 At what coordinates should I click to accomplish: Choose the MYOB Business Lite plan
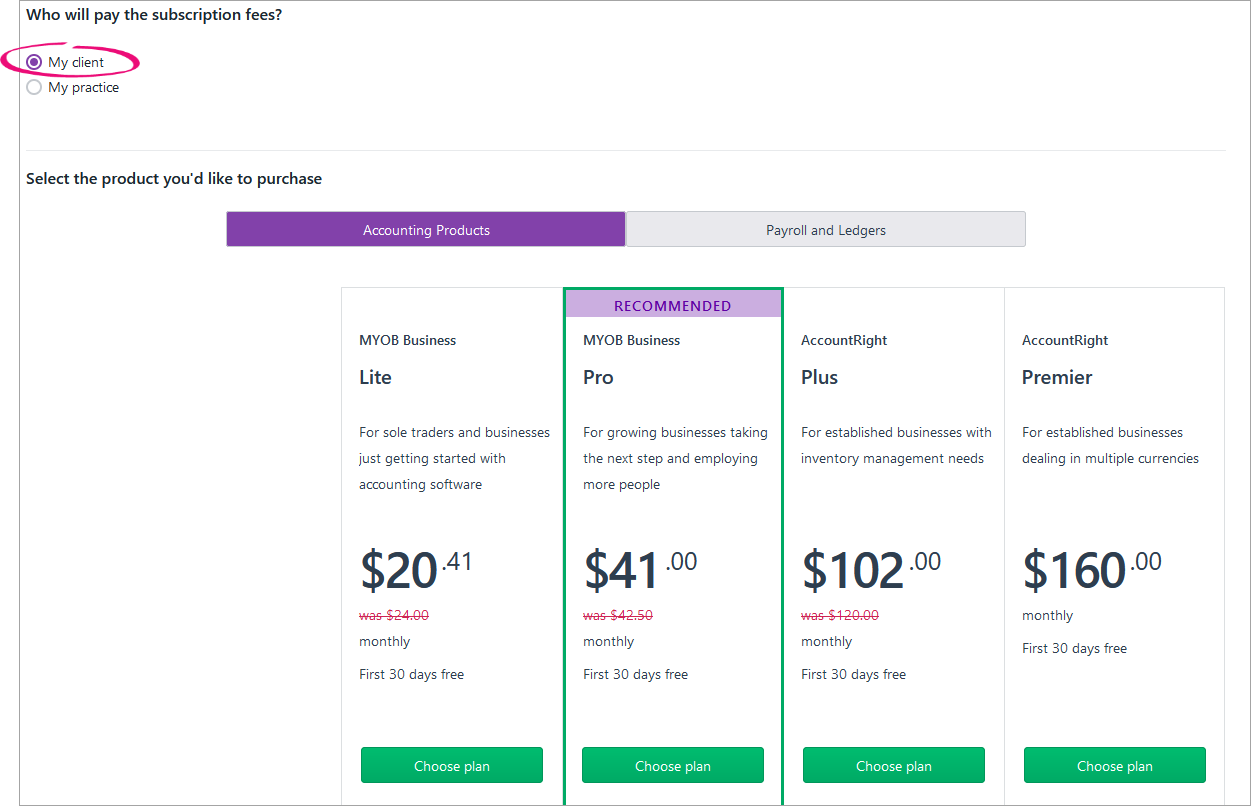pyautogui.click(x=452, y=766)
